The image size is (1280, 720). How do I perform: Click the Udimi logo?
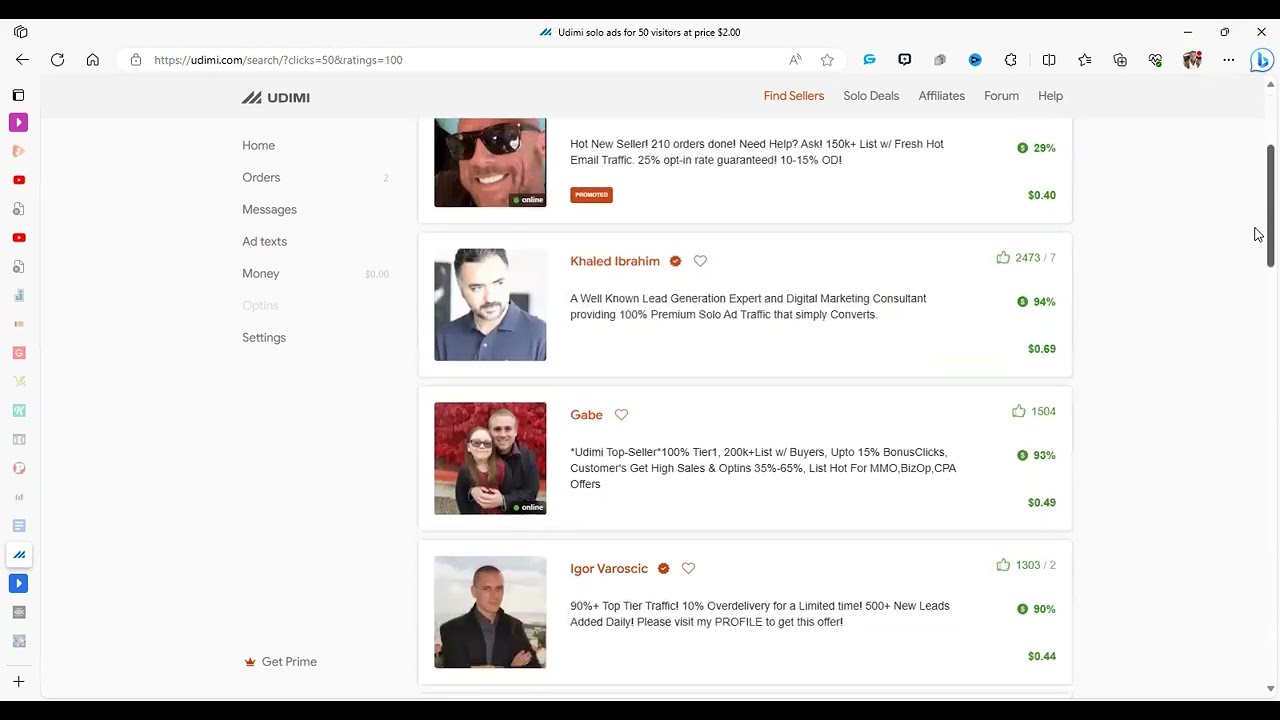coord(276,97)
